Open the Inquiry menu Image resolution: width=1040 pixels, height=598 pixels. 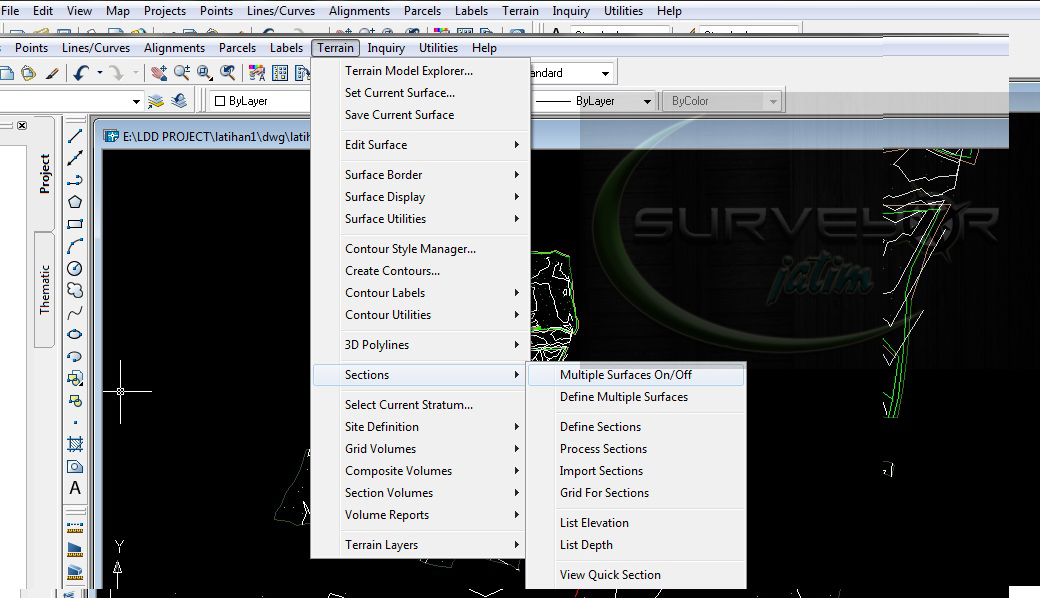[387, 47]
